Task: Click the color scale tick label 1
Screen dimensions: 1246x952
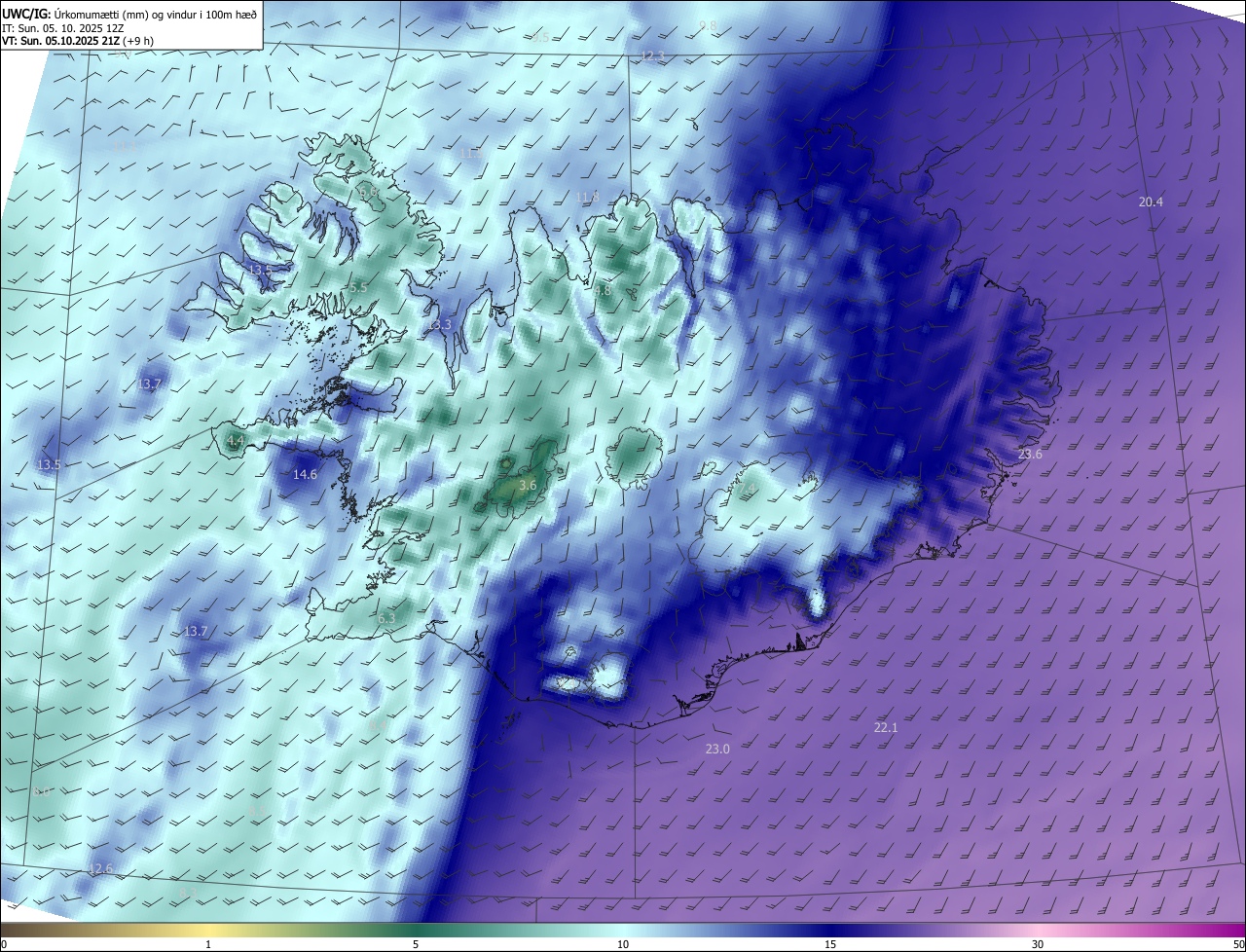Action: pos(208,944)
